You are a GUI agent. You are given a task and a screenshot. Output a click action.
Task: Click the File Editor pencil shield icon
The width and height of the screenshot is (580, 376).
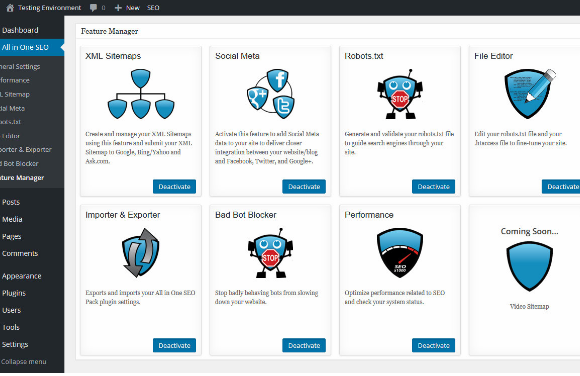click(x=530, y=94)
